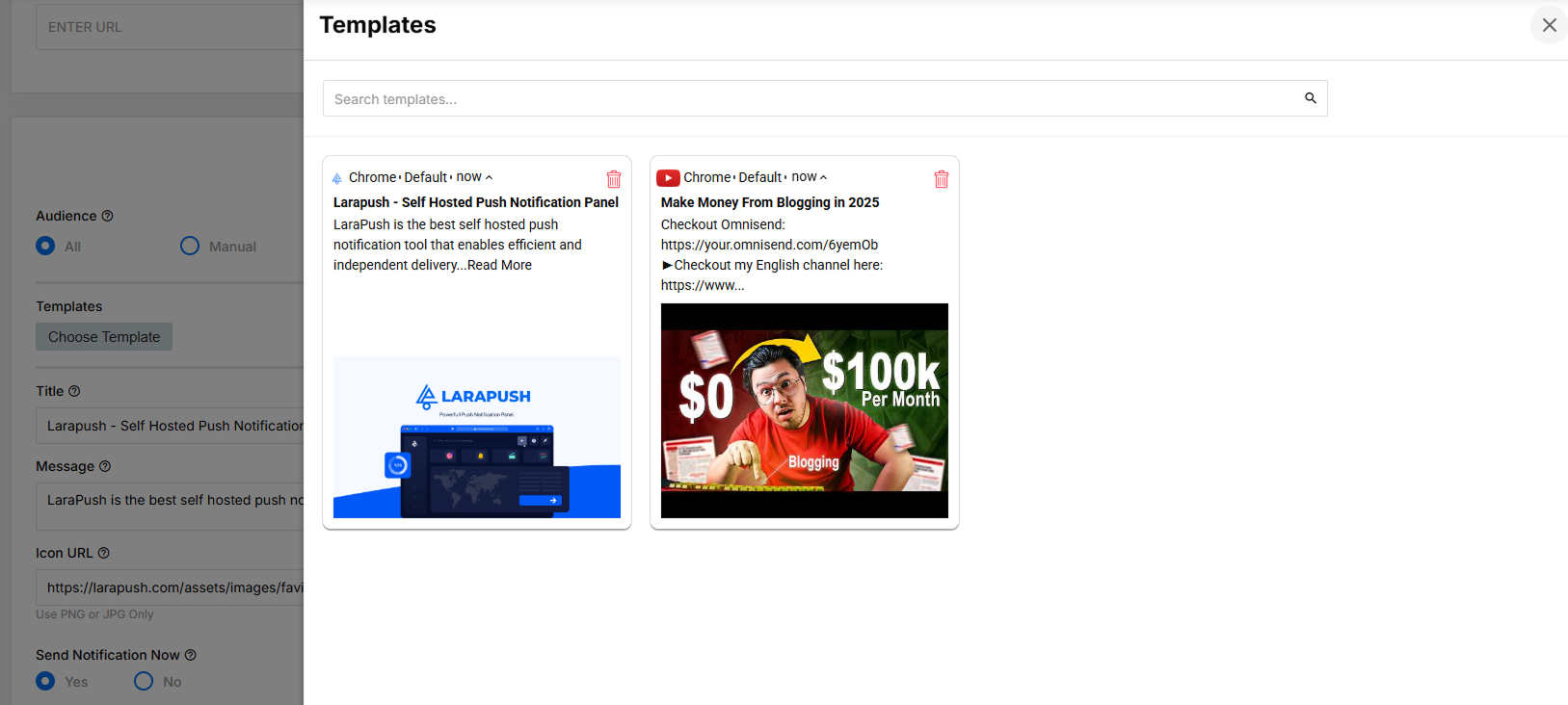Select the Larapush - Self Hosted Push Notification Panel title
The height and width of the screenshot is (705, 1568).
pyautogui.click(x=476, y=202)
